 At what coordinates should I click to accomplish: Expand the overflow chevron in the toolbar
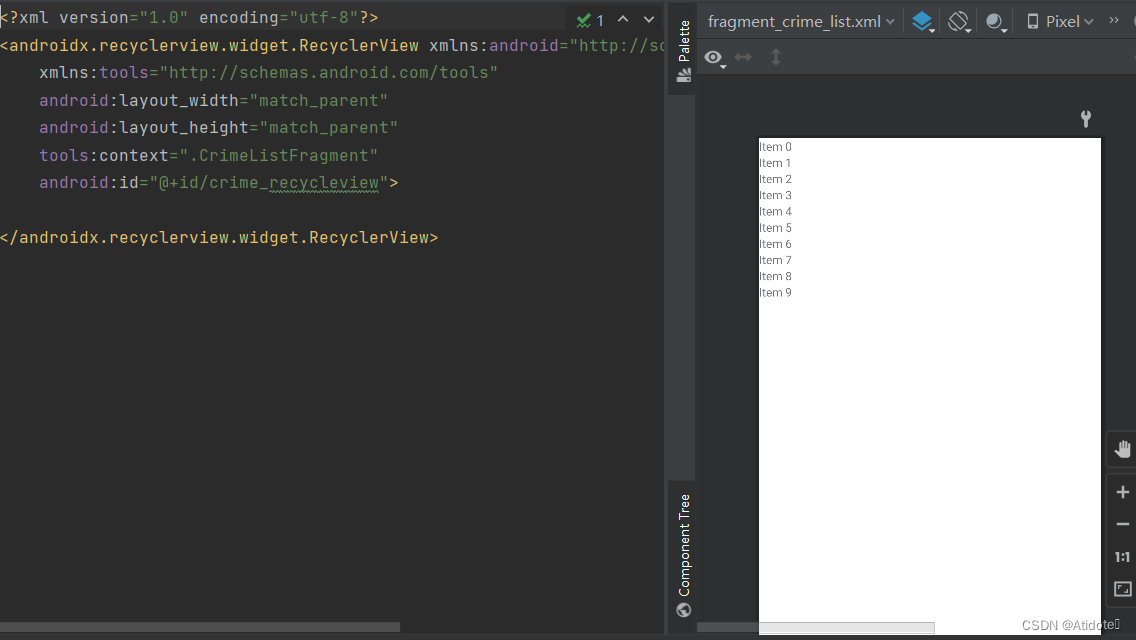1113,20
